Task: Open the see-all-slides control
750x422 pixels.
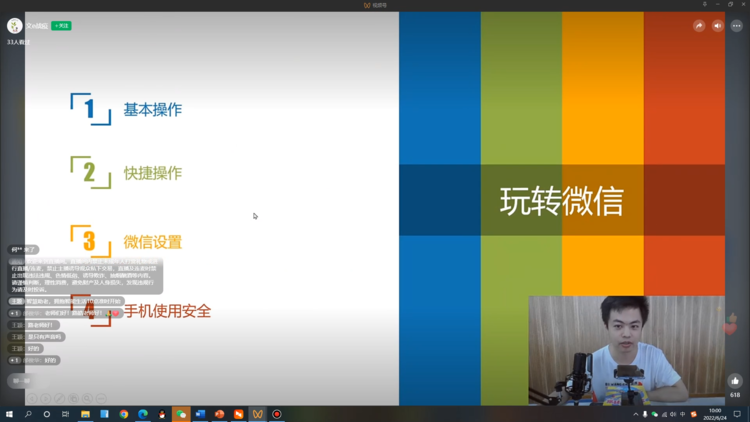Action: (x=74, y=398)
